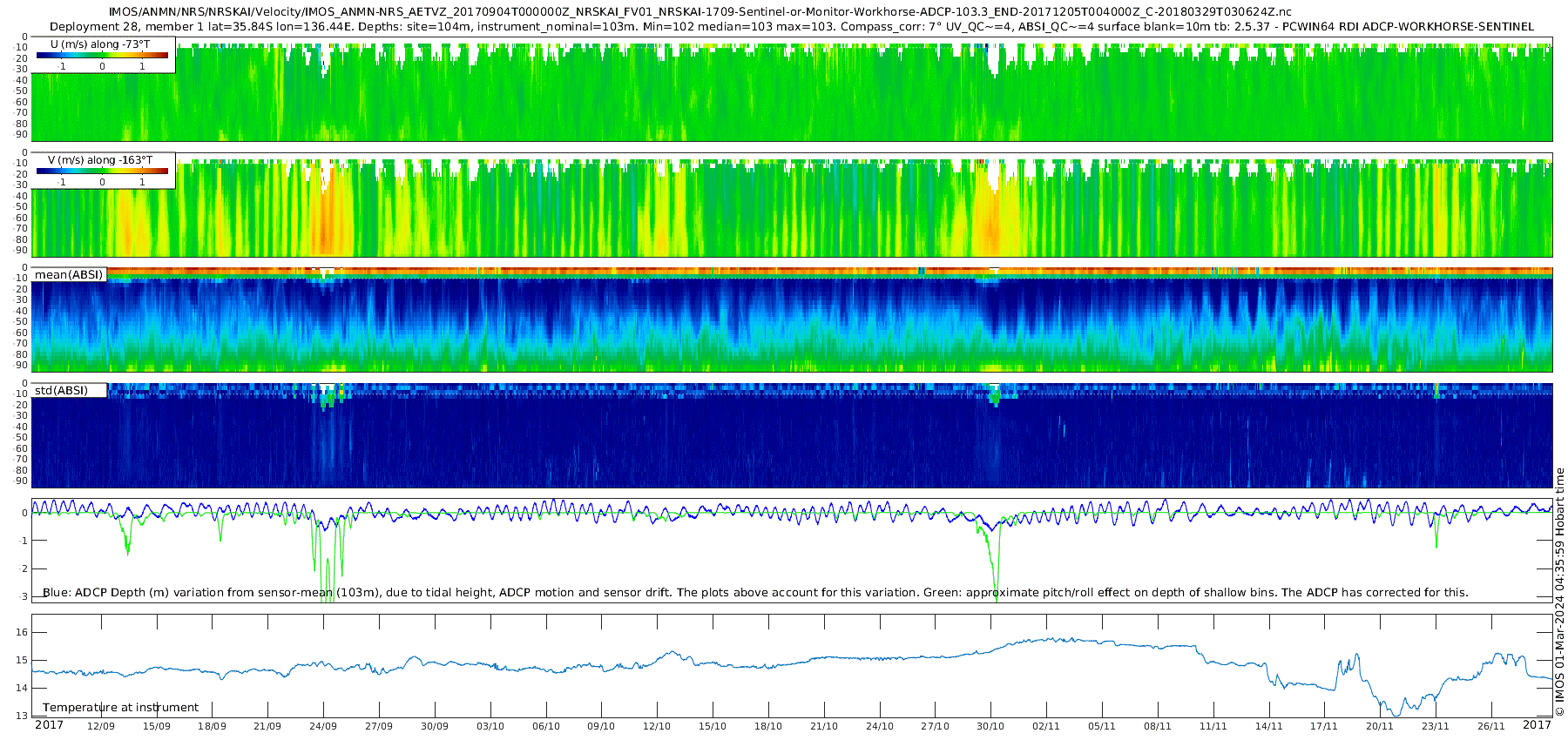
Task: Click the '09/10' date tick label
Action: (x=601, y=726)
